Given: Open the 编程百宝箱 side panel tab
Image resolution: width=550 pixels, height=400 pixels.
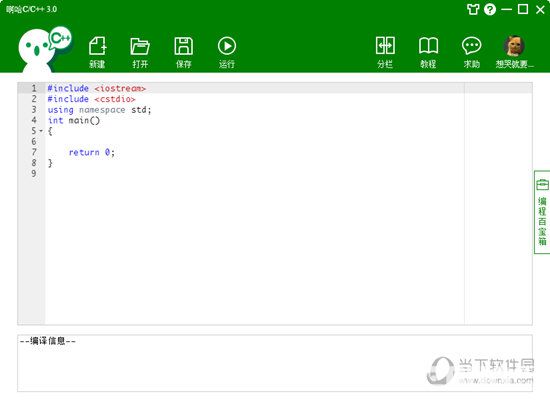Looking at the screenshot, I should [x=542, y=212].
